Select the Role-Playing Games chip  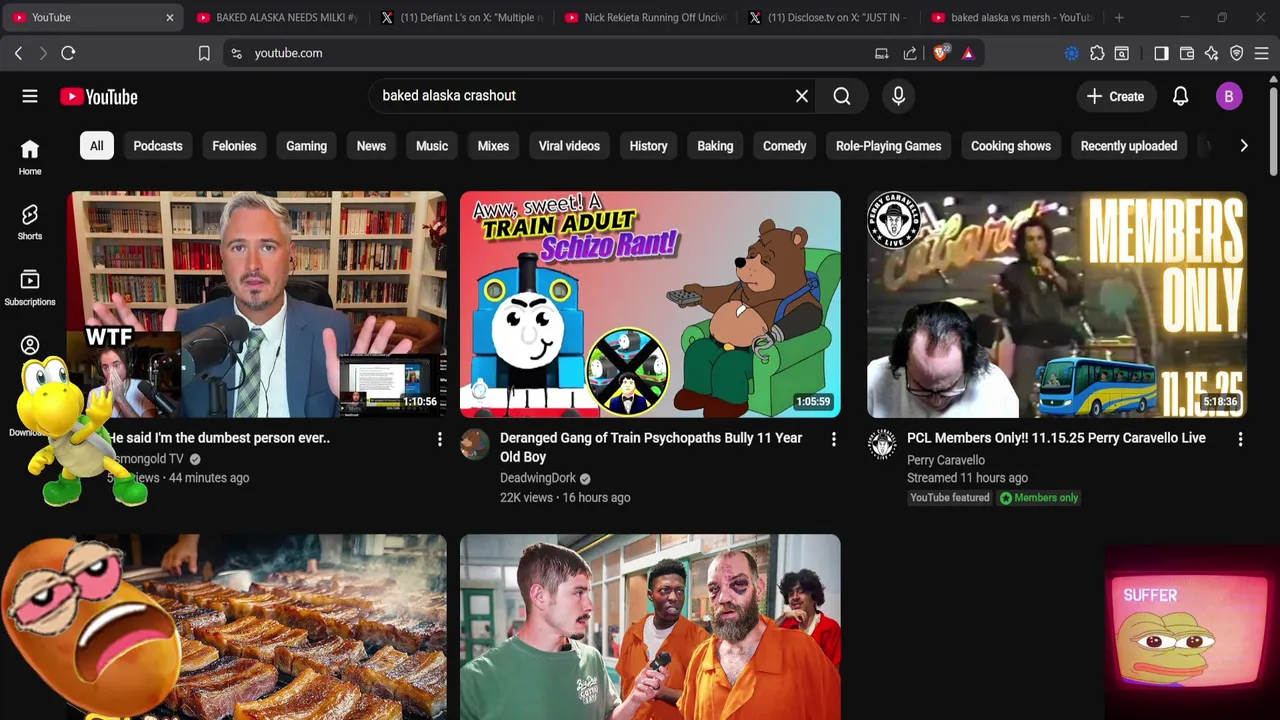pyautogui.click(x=888, y=146)
